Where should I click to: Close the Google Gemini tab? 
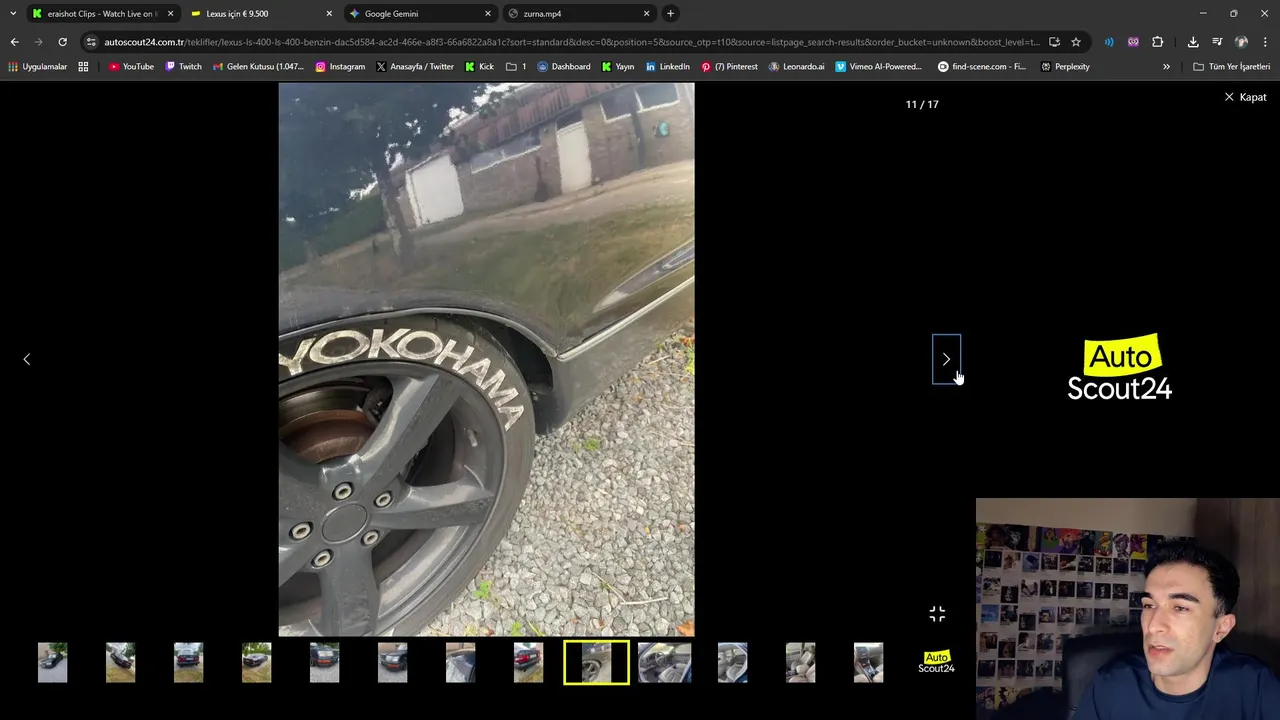point(488,13)
